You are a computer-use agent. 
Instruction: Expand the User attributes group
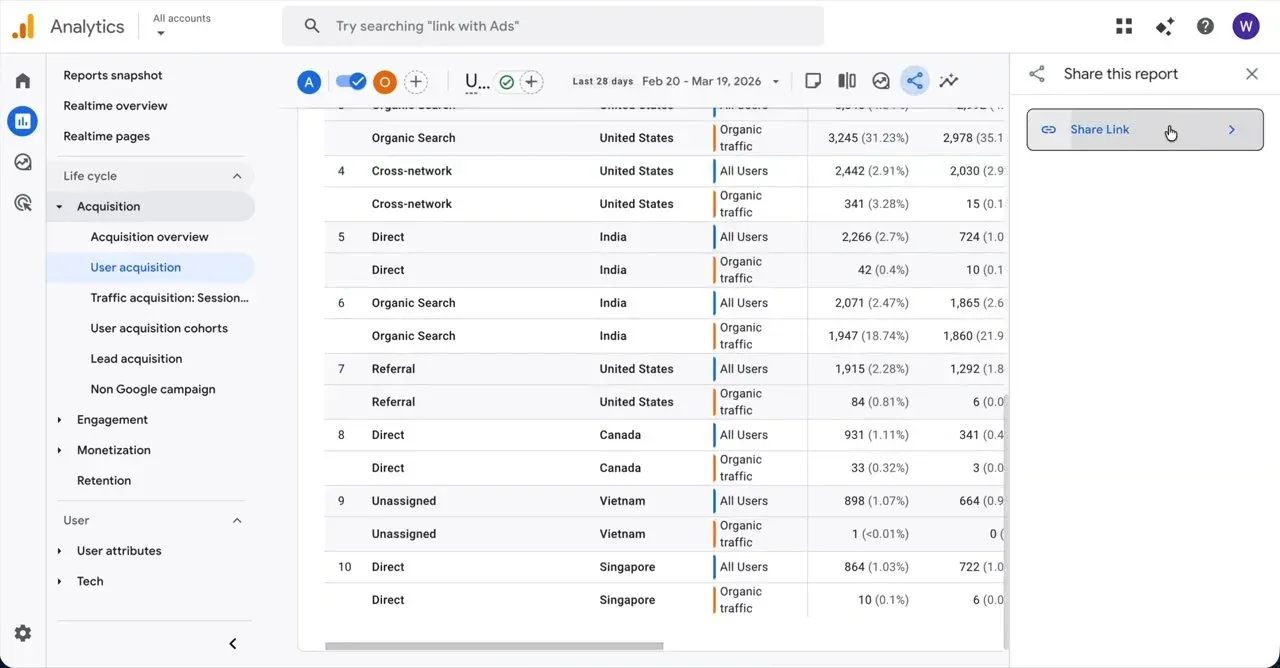[x=60, y=551]
